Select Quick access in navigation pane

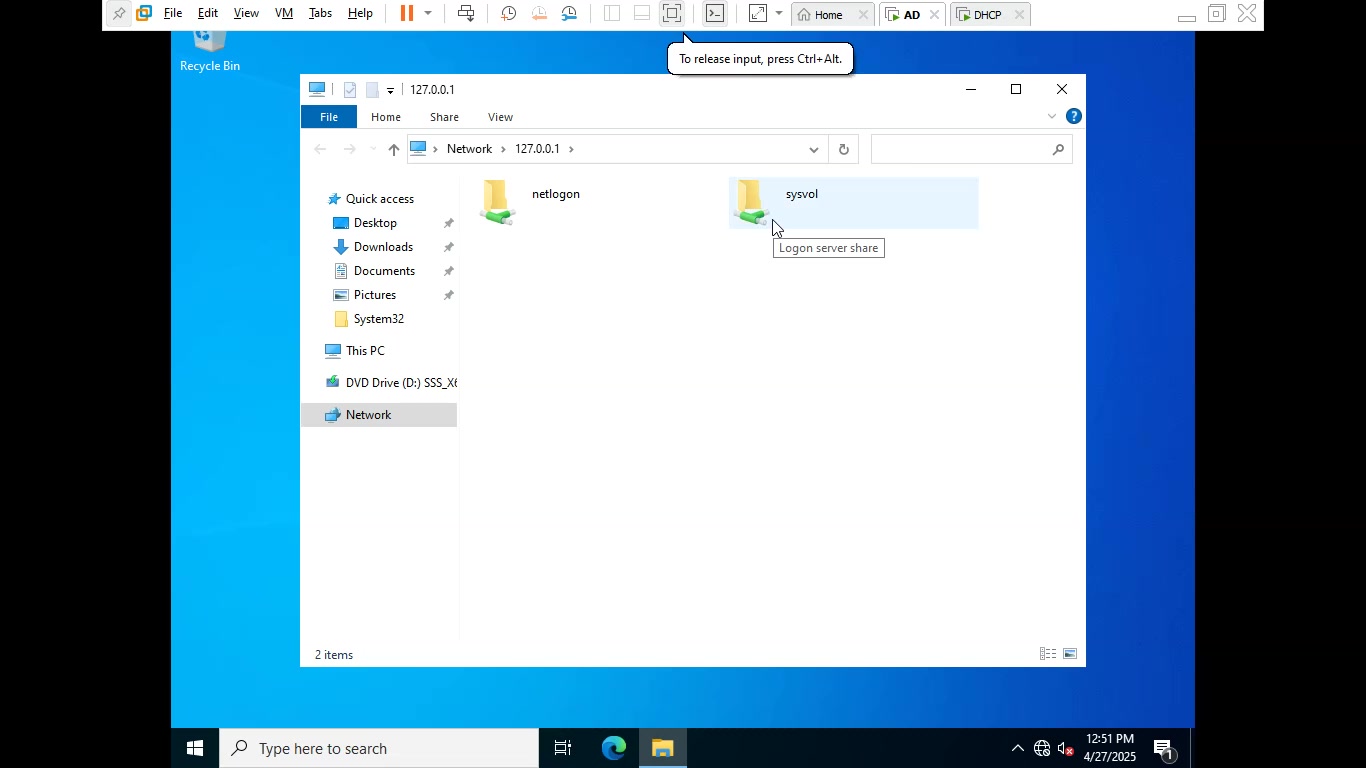tap(379, 199)
